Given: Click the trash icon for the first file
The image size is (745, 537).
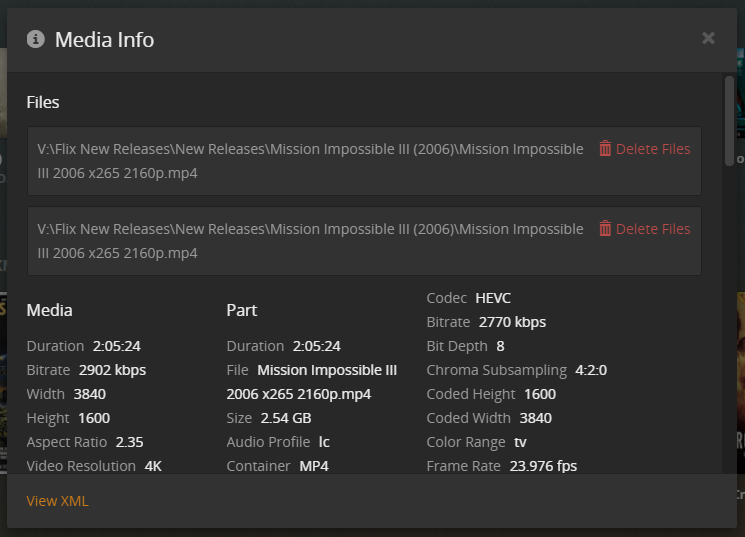Looking at the screenshot, I should 605,149.
